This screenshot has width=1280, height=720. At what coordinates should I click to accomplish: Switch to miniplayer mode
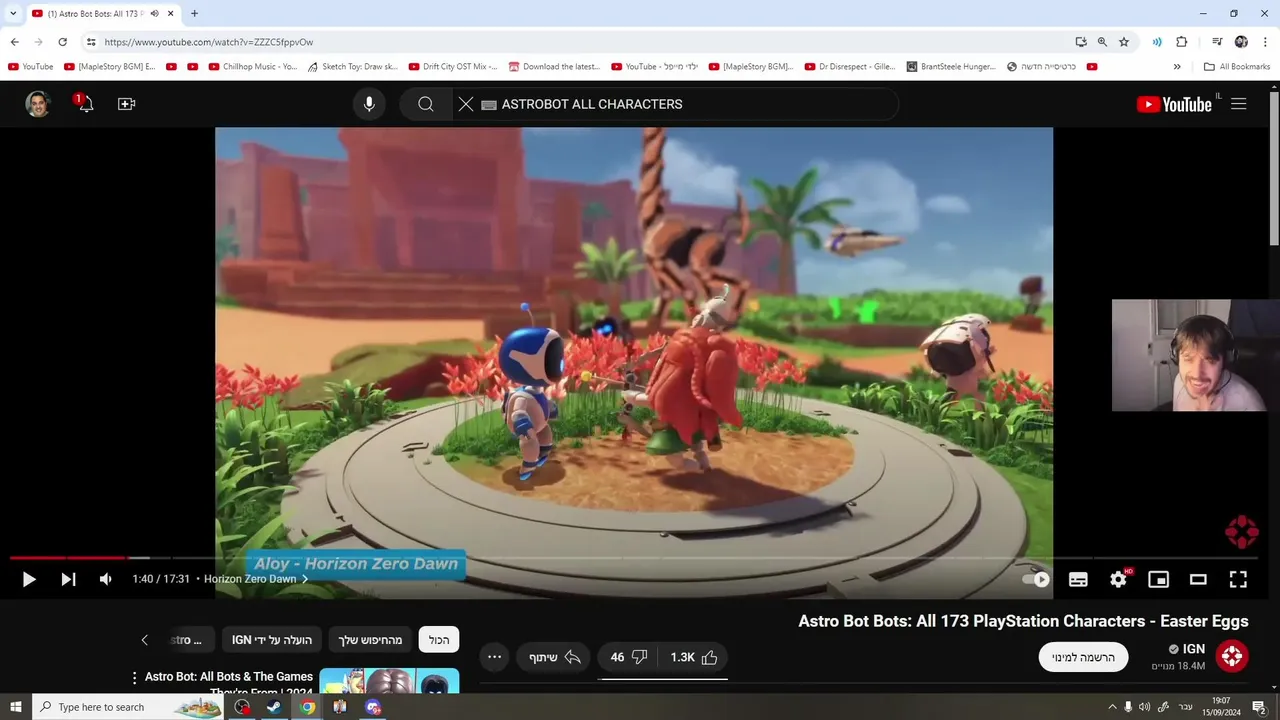pyautogui.click(x=1158, y=579)
